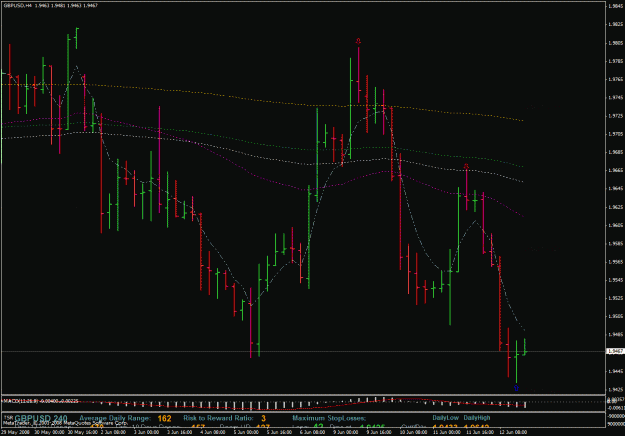Click the 9 Jun 16:00 time axis label
625x436 pixels.
coord(379,432)
